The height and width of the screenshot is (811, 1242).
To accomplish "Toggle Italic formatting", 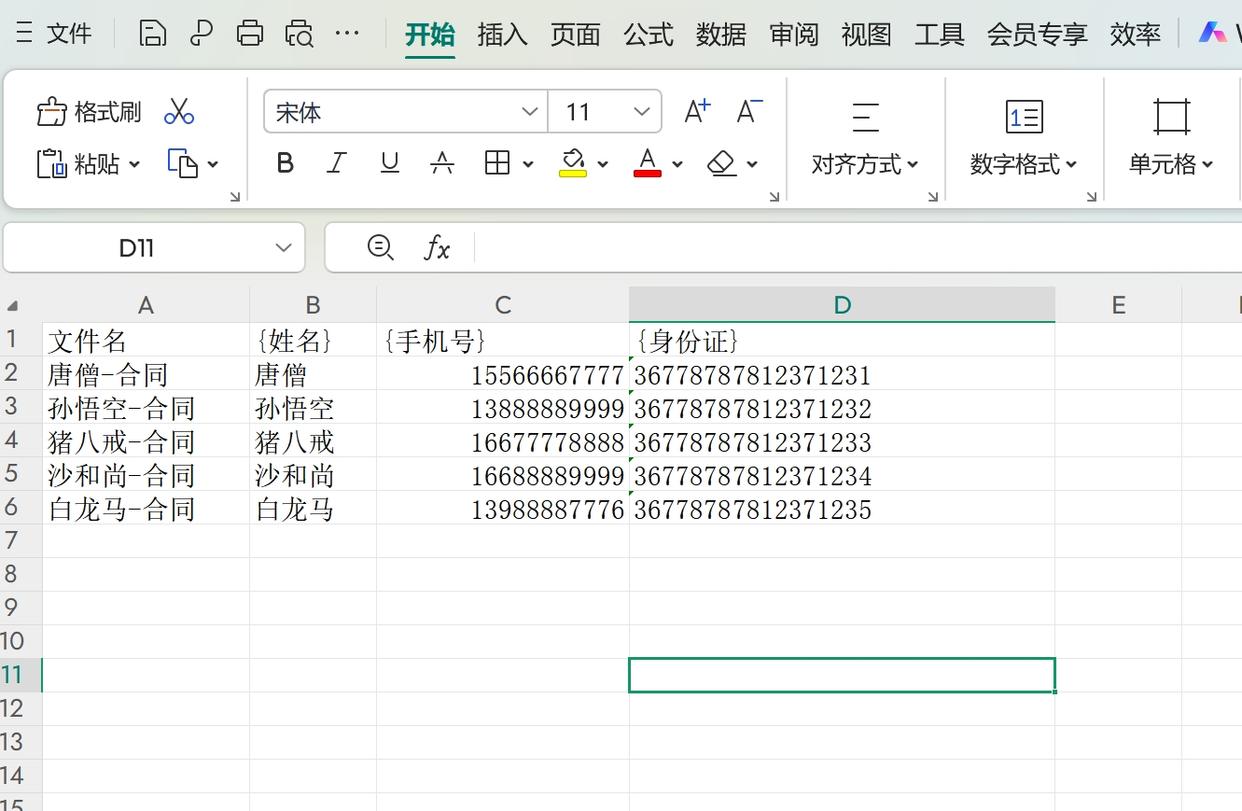I will (337, 163).
